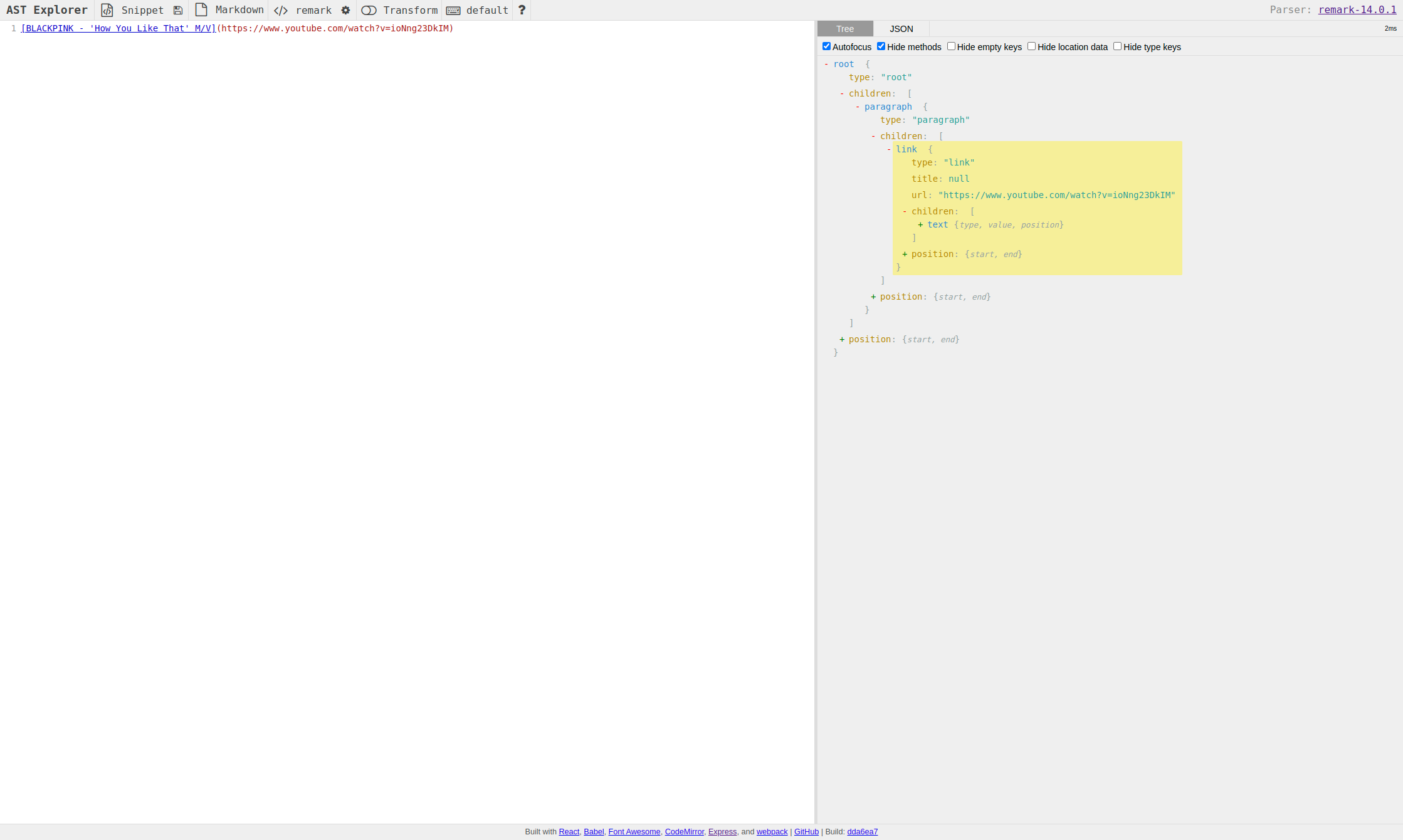
Task: Toggle the Transform panel icon
Action: tap(369, 10)
